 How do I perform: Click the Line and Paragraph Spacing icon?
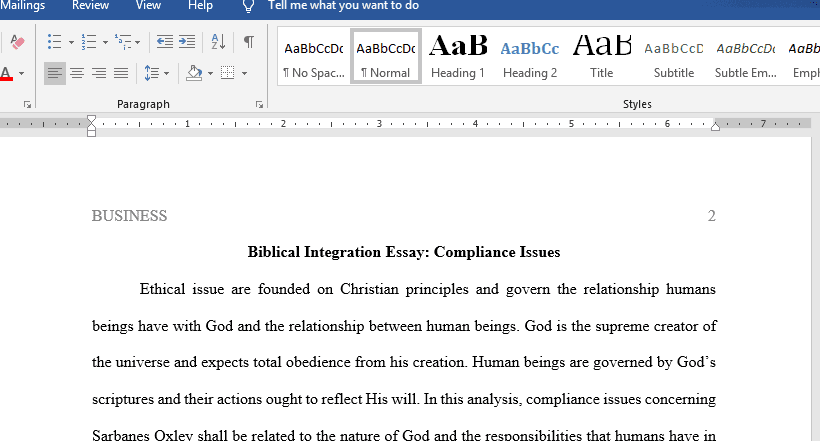click(152, 73)
